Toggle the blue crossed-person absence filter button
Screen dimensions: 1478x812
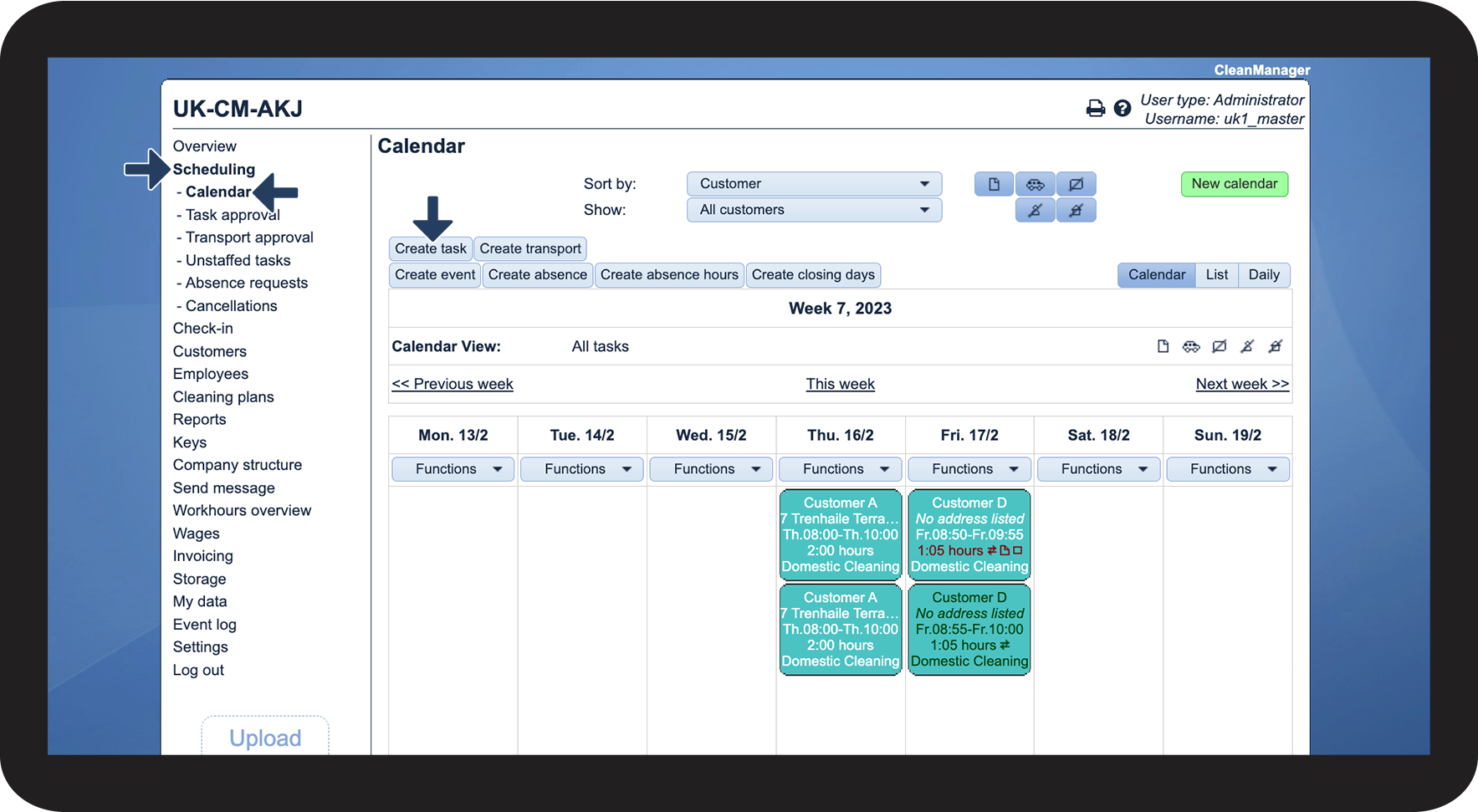(1035, 210)
